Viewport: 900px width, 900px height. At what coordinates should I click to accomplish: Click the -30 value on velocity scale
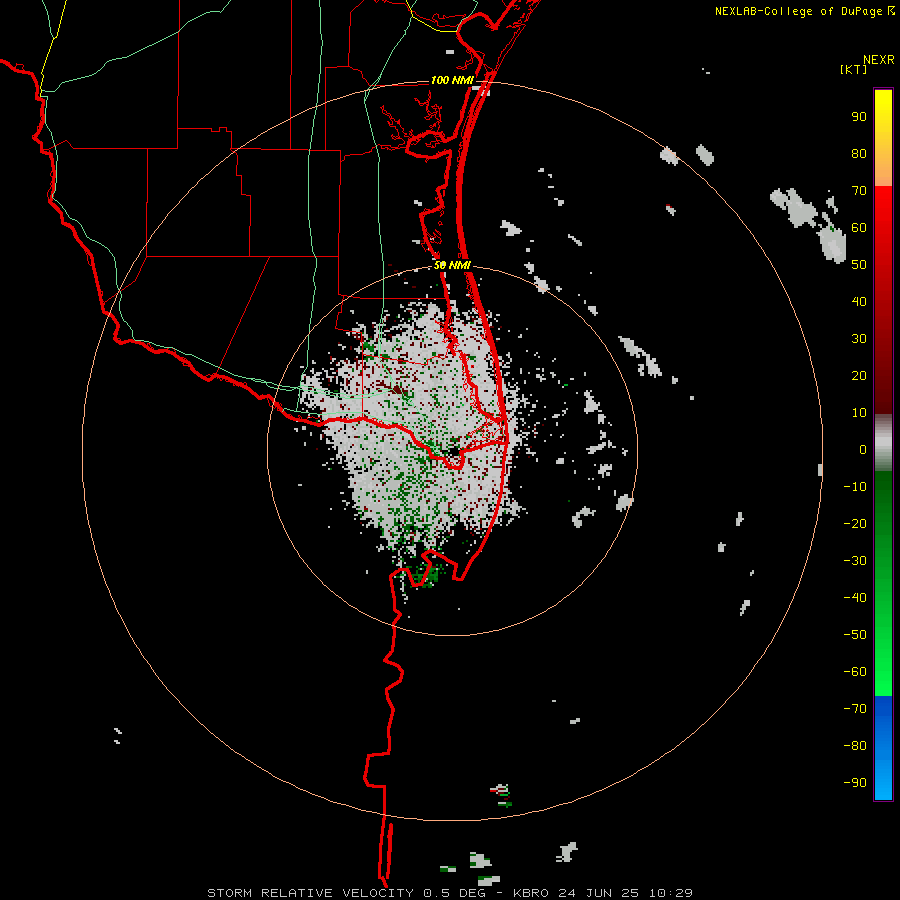click(855, 561)
